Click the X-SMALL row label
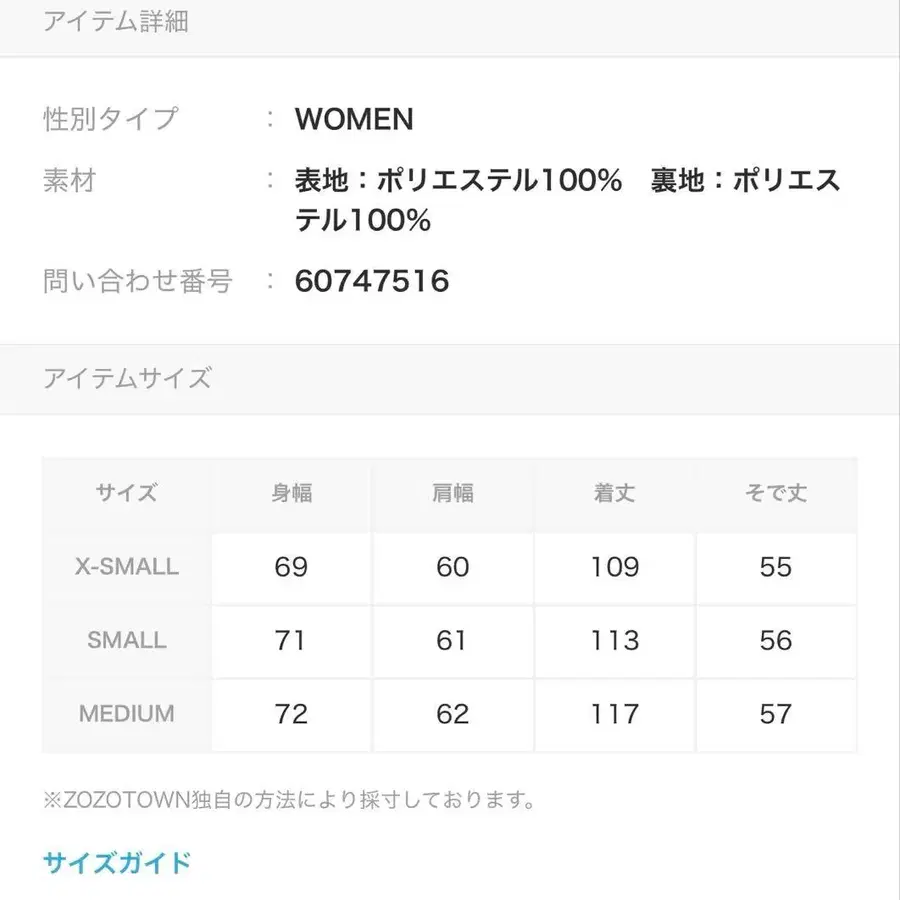Screen dimensions: 900x900 point(125,567)
